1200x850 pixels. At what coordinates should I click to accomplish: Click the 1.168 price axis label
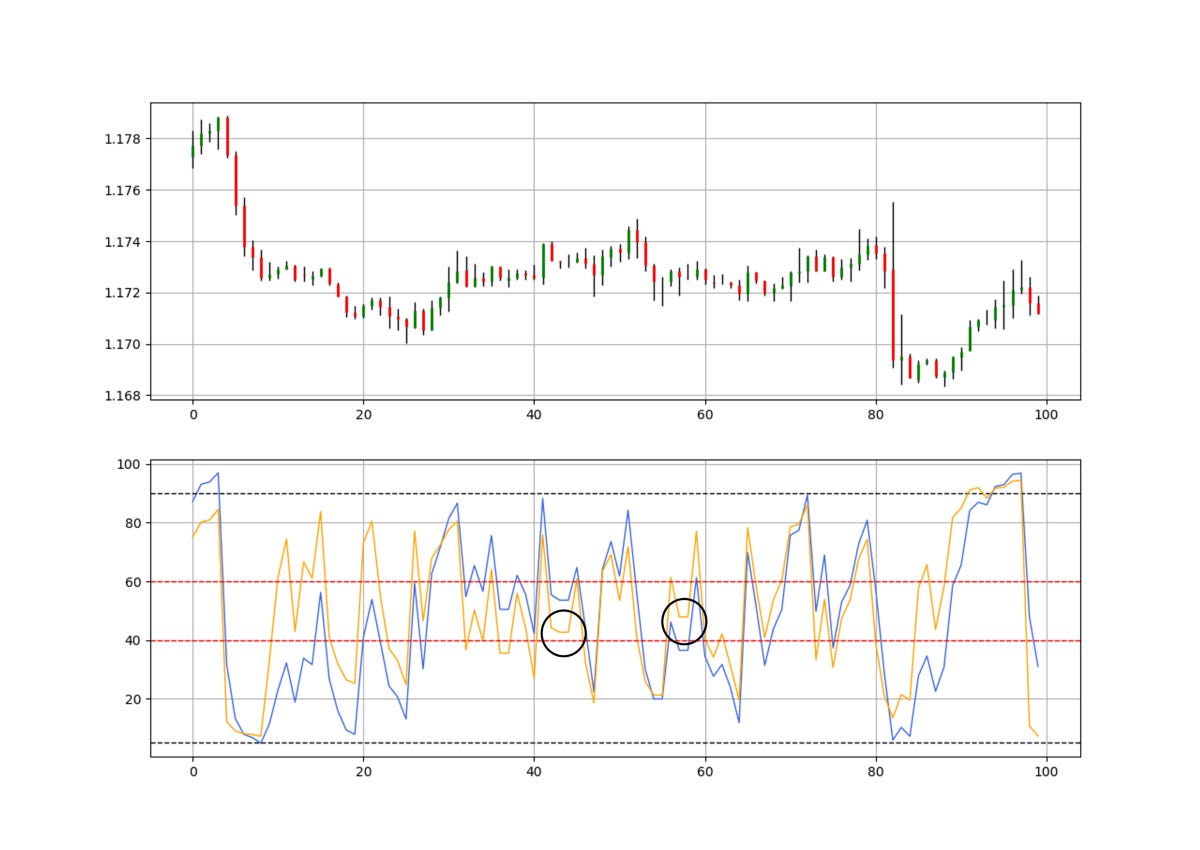123,396
